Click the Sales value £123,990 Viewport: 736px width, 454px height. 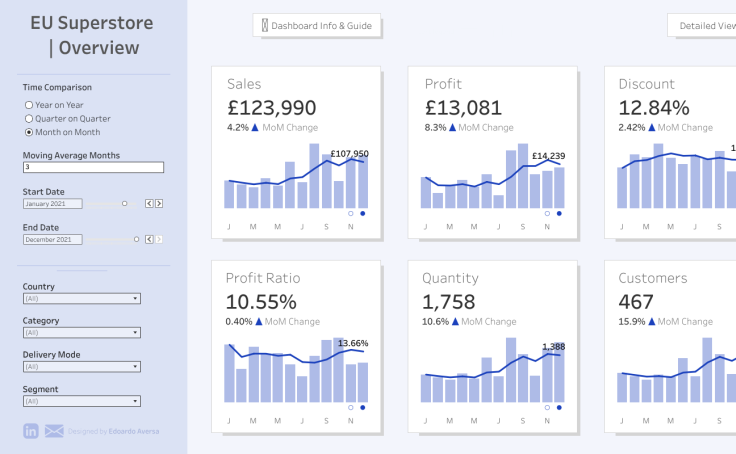(272, 108)
